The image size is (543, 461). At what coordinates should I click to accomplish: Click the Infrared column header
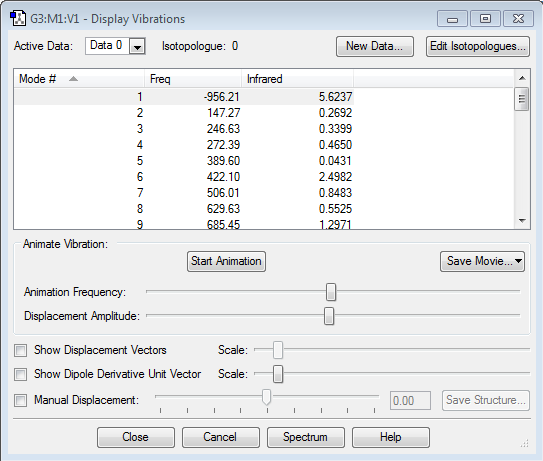297,79
